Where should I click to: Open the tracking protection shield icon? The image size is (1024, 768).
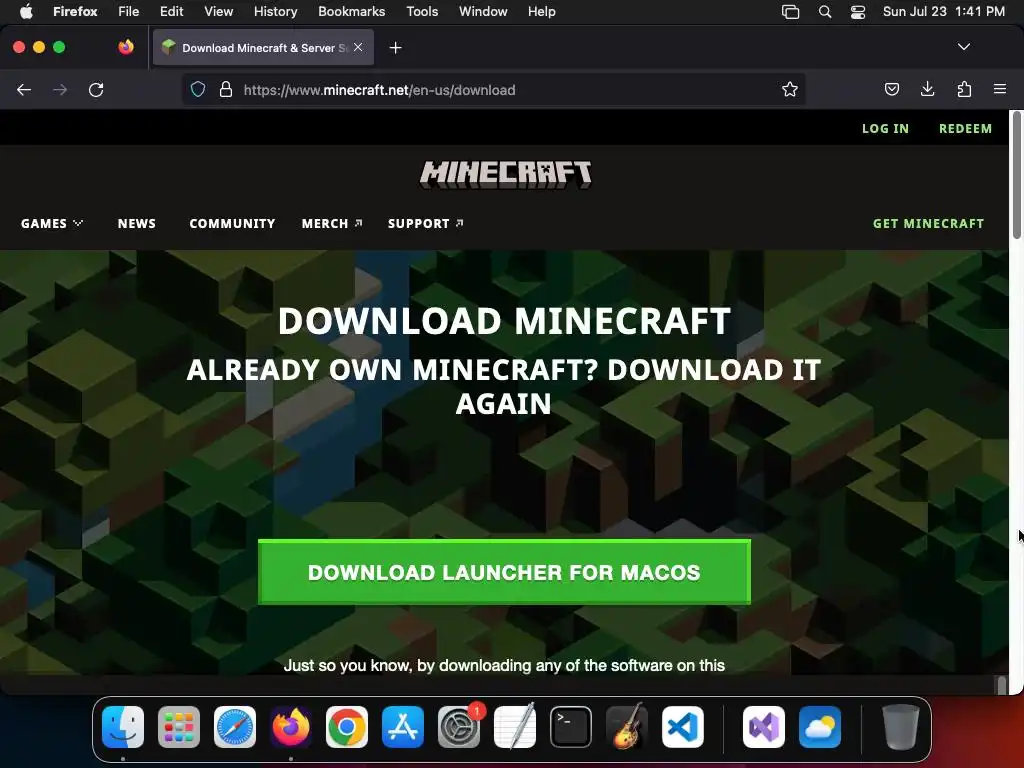pos(198,89)
